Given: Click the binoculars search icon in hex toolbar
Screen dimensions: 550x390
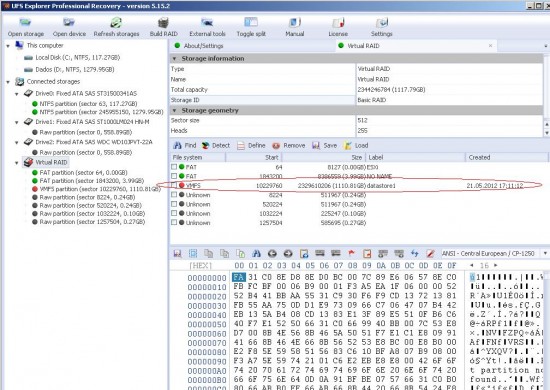Looking at the screenshot, I should (256, 254).
